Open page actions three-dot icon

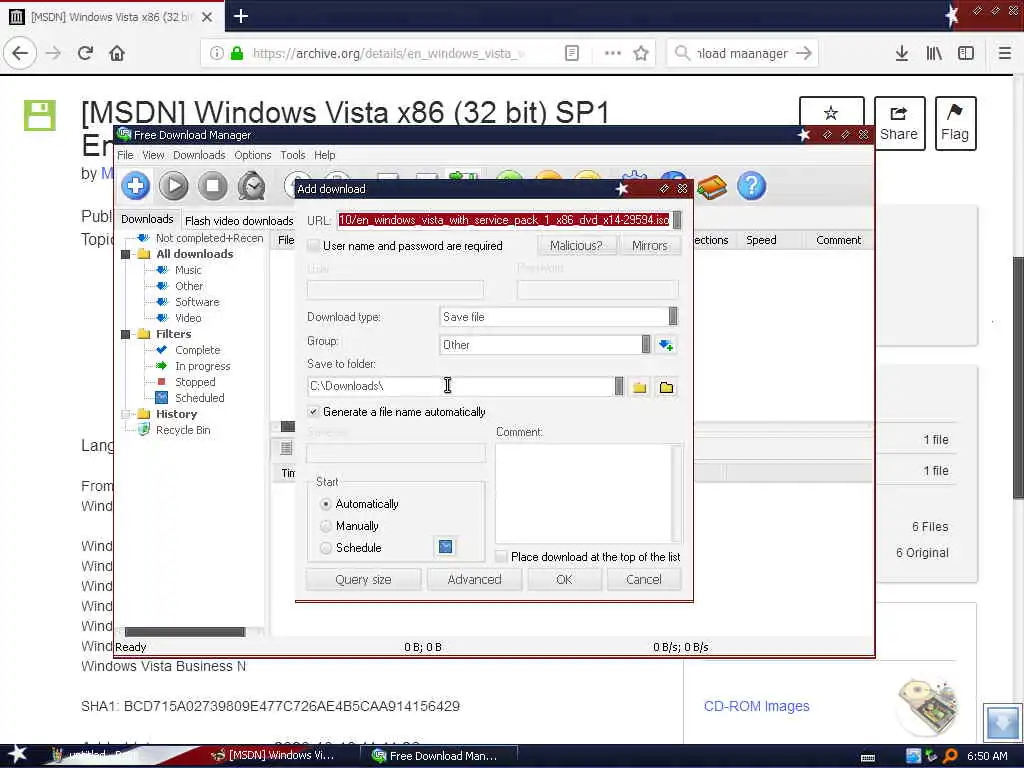[612, 53]
